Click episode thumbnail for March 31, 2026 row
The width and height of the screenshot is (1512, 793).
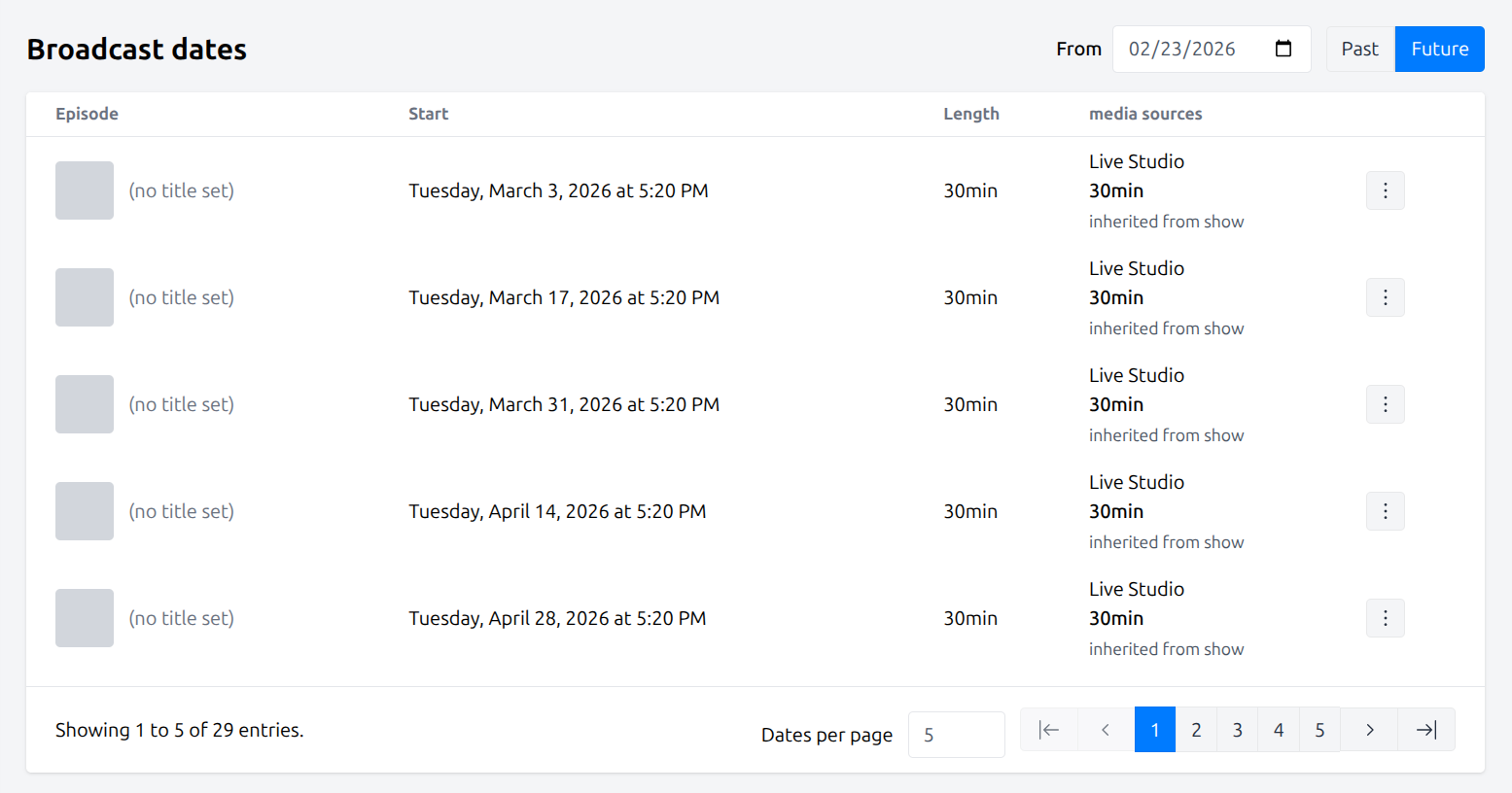[x=85, y=404]
